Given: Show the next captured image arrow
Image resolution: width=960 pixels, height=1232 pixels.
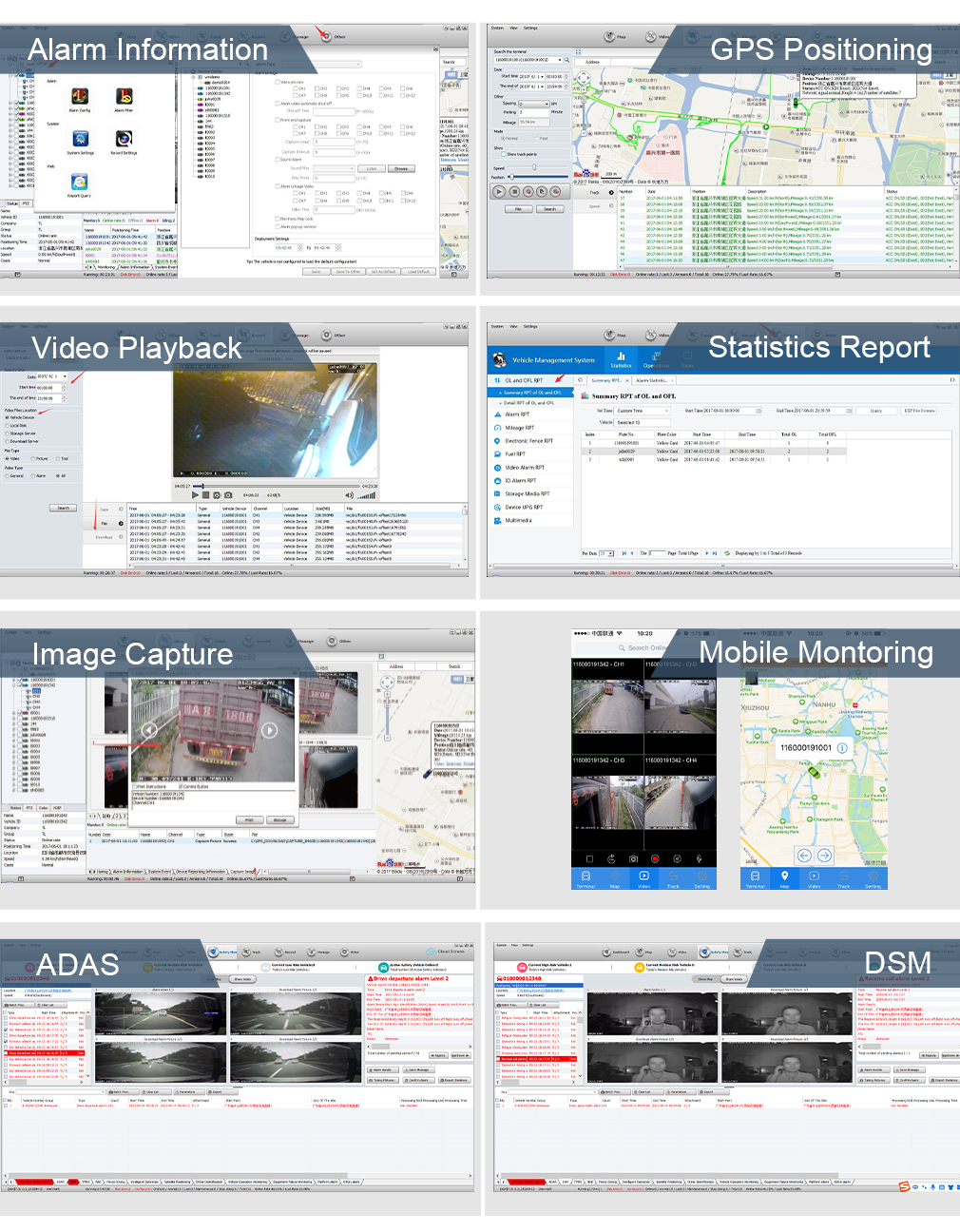Looking at the screenshot, I should pyautogui.click(x=269, y=730).
